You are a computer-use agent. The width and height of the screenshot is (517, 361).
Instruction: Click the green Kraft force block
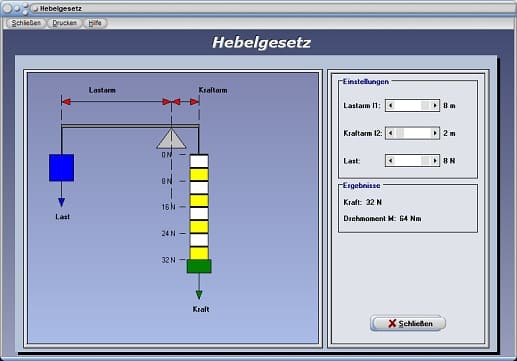pos(199,266)
